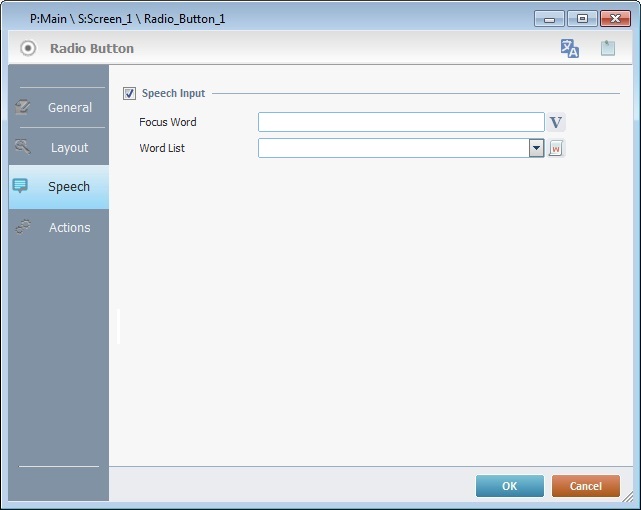Close the Radio_Button_1 properties window
641x510 pixels.
[x=616, y=18]
